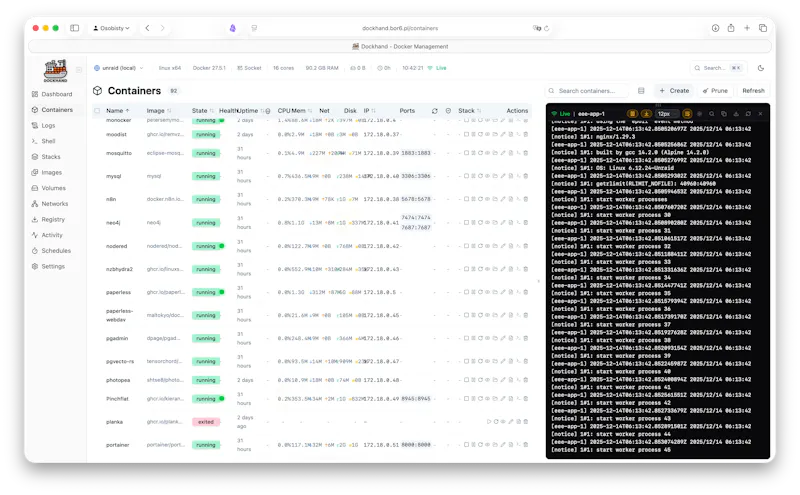Pause the mysql container
800x495 pixels.
(473, 176)
